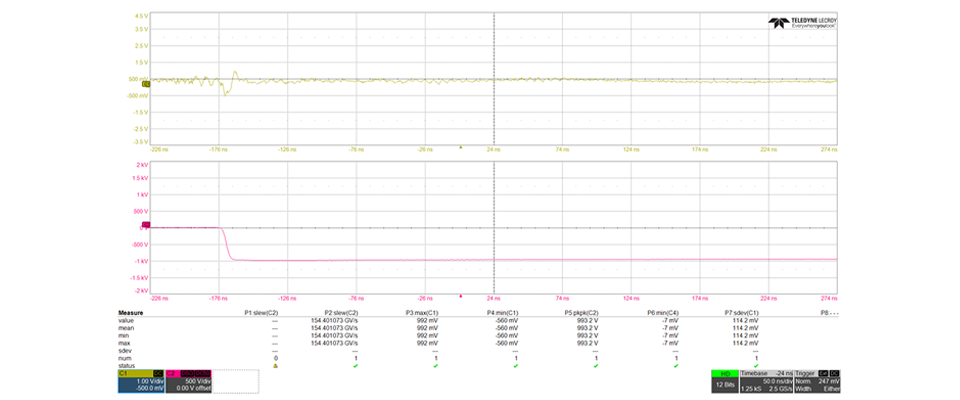Click the DC coupling badge in C1 descriptor

[157, 373]
